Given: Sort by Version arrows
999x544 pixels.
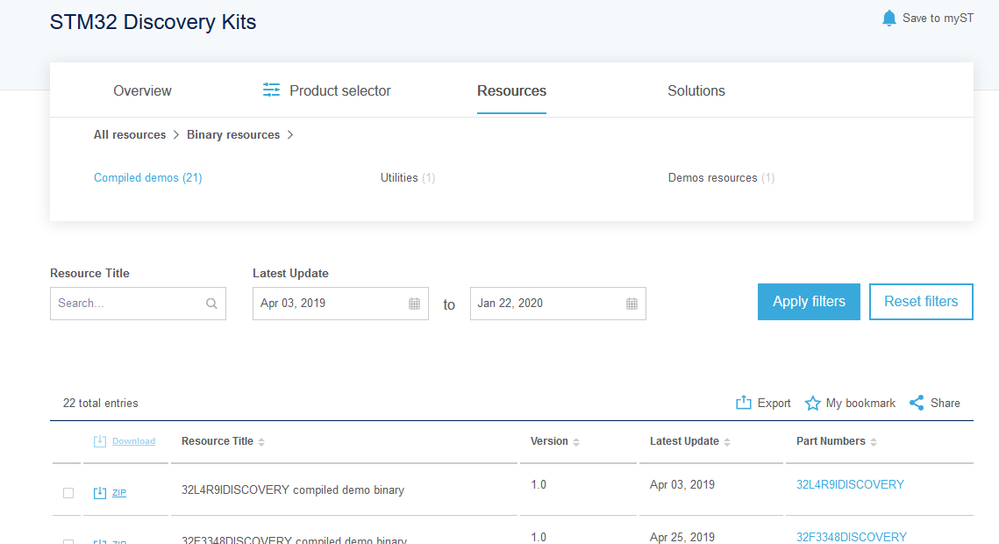Looking at the screenshot, I should click(576, 441).
